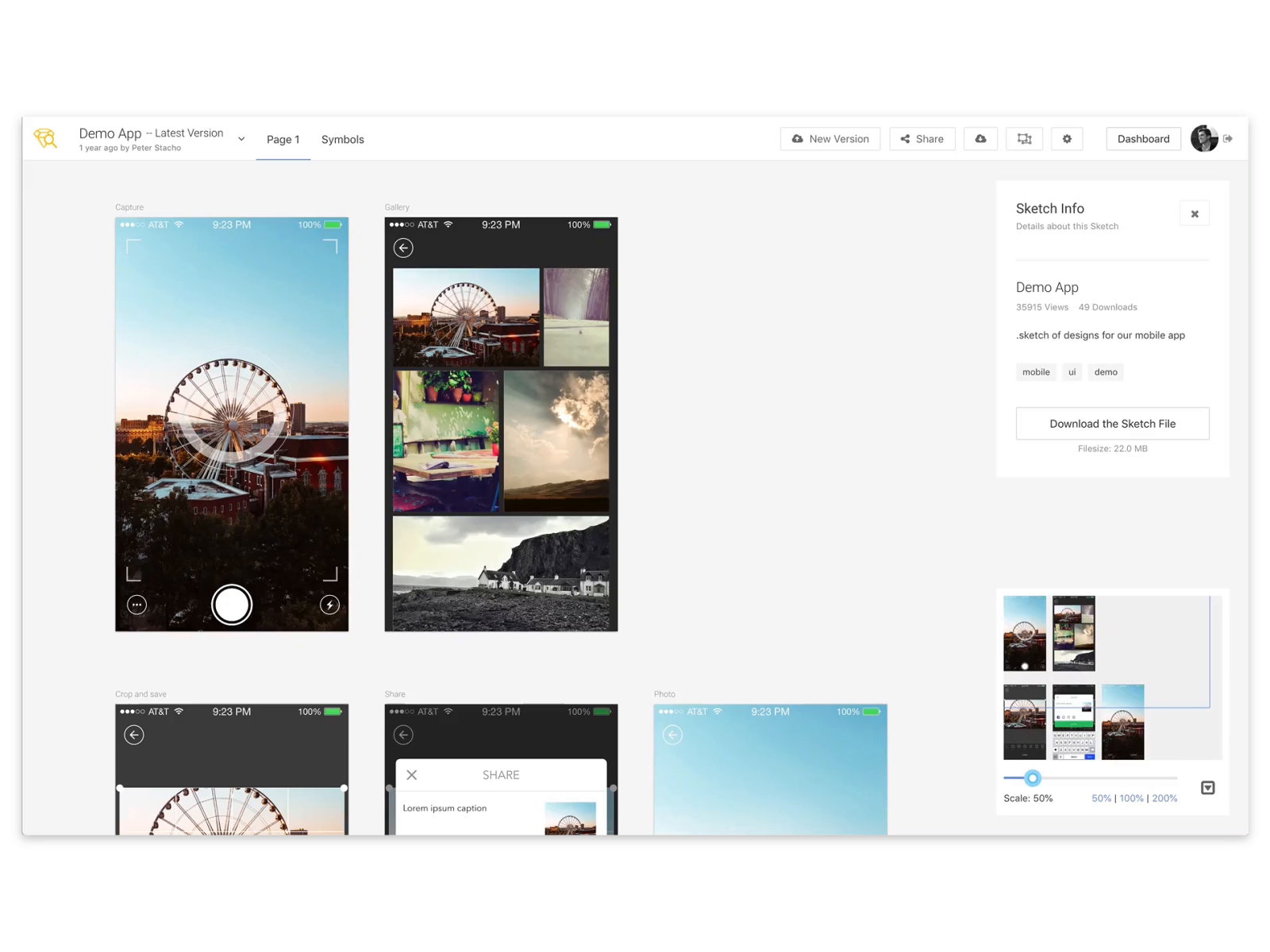Expand the version dropdown next to Latest Version
Viewport: 1270px width, 952px height.
pos(241,138)
